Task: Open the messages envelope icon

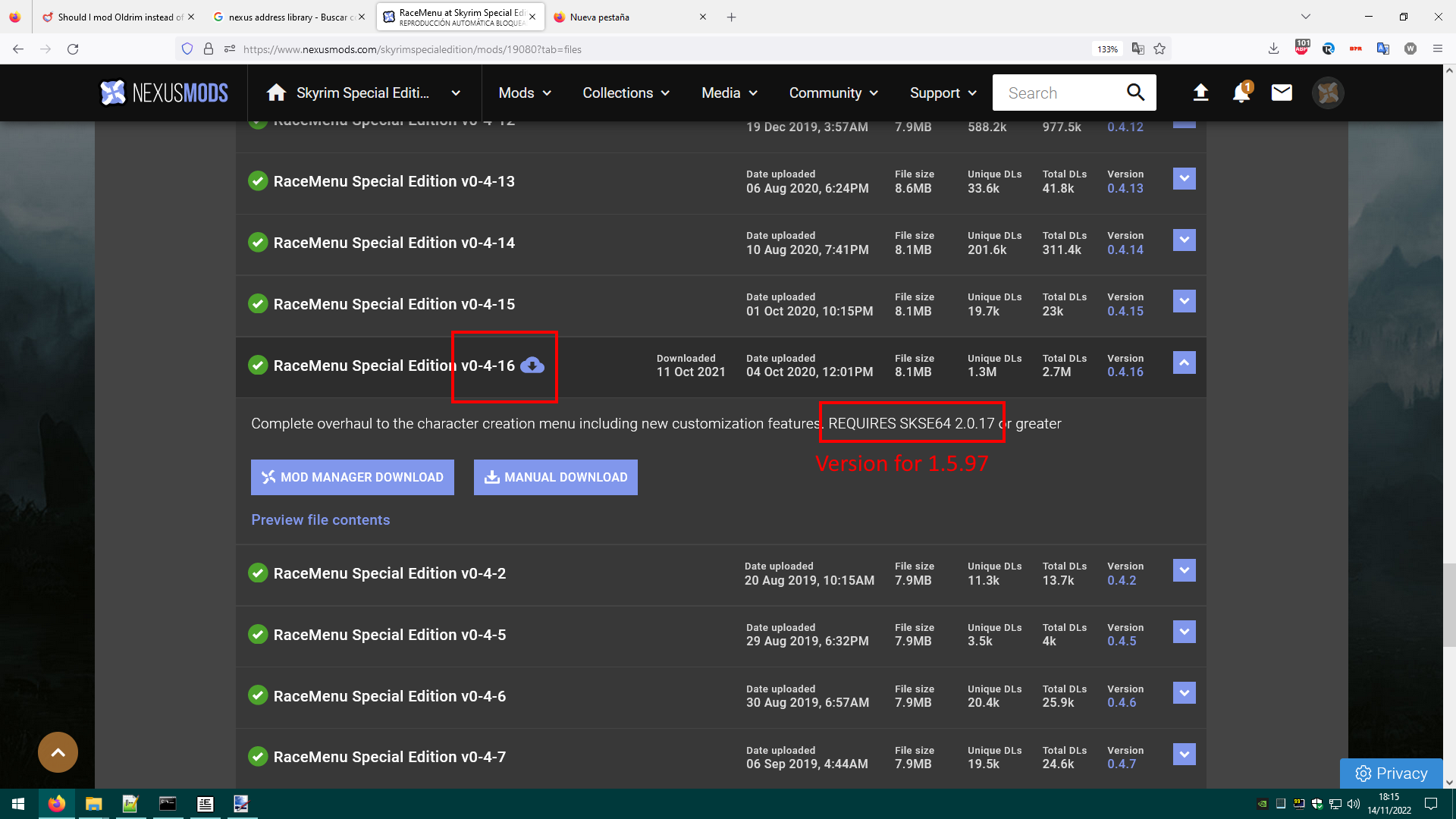Action: coord(1282,93)
